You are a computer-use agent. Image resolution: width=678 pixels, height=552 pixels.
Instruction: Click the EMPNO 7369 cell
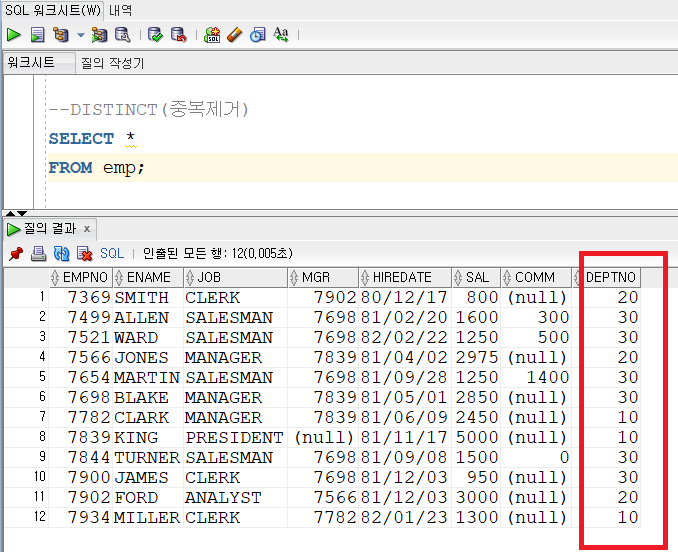pyautogui.click(x=81, y=298)
